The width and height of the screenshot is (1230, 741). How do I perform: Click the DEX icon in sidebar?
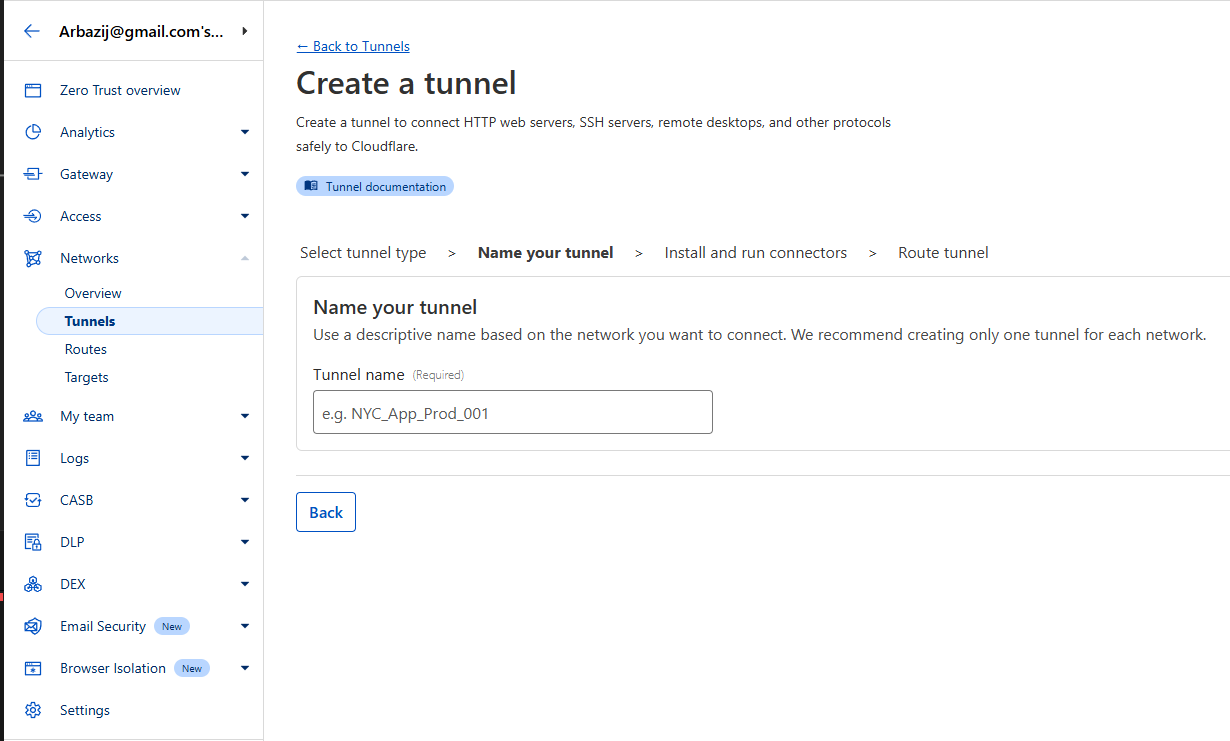pyautogui.click(x=33, y=584)
